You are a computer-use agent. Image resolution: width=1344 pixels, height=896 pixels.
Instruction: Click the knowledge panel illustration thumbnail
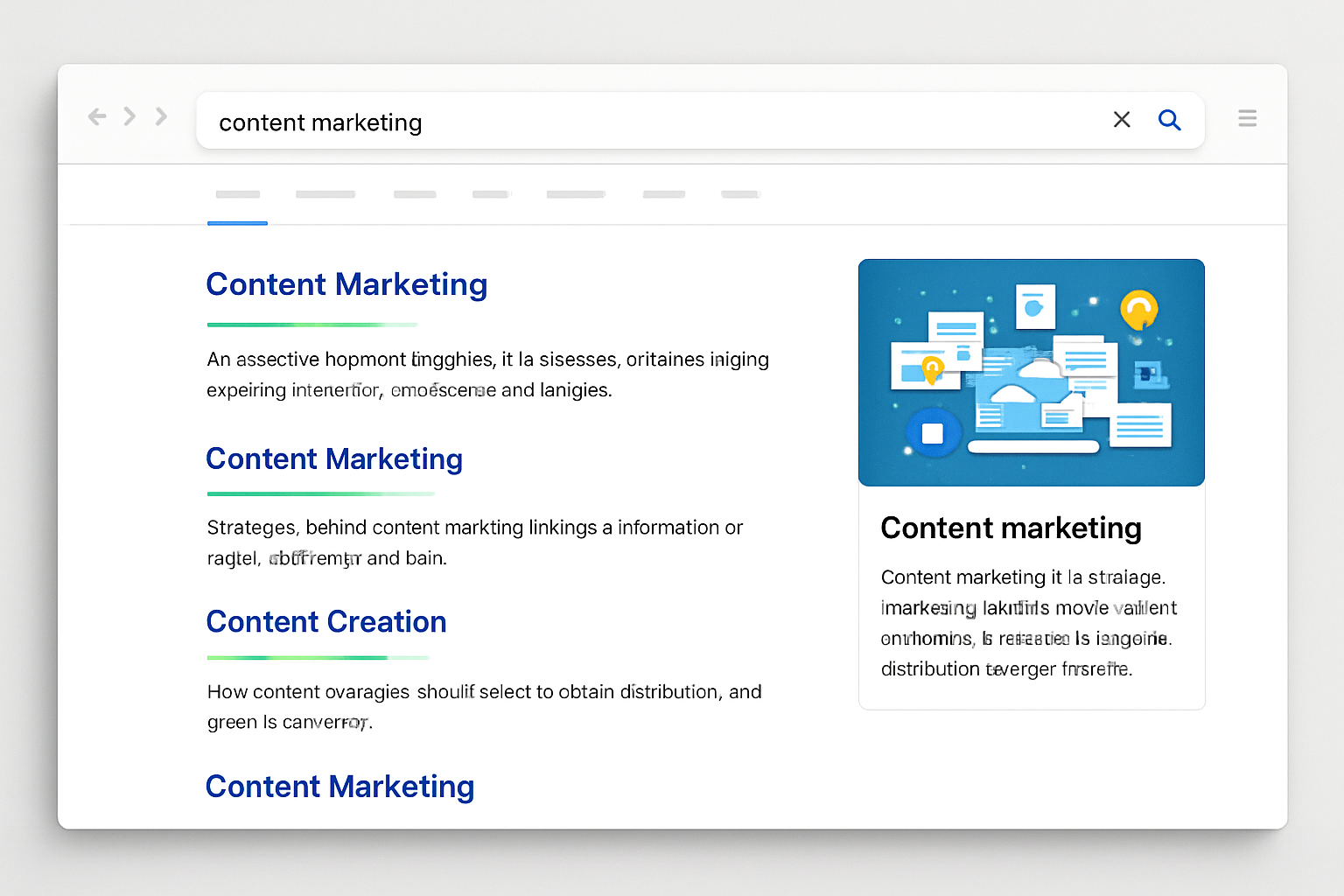[1032, 372]
